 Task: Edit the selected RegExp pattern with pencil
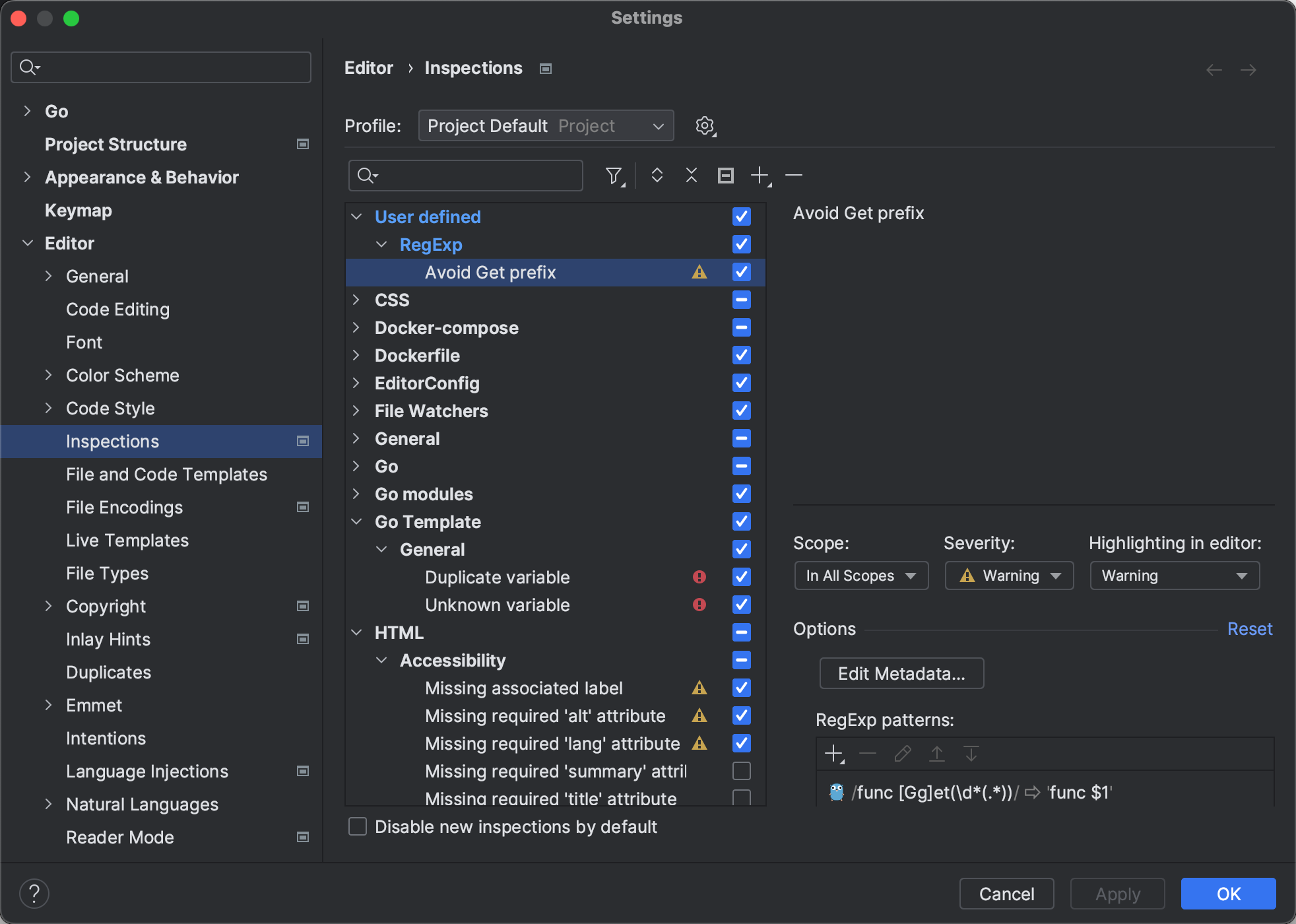[x=902, y=753]
